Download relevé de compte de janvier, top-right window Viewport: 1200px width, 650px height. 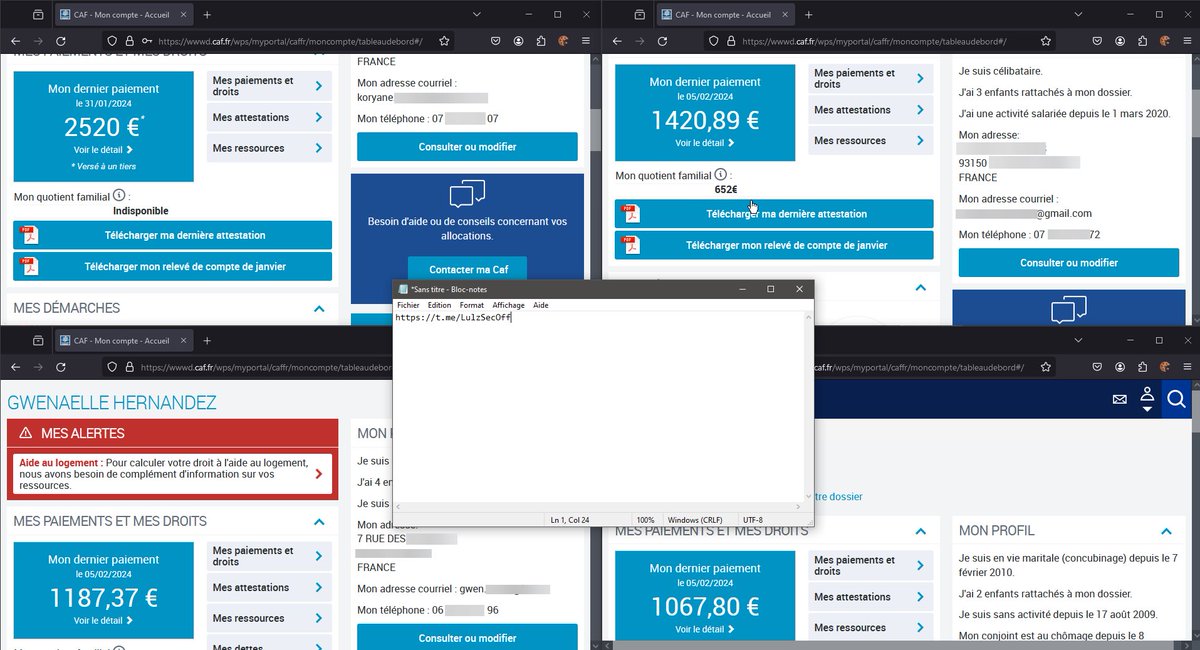coord(774,245)
